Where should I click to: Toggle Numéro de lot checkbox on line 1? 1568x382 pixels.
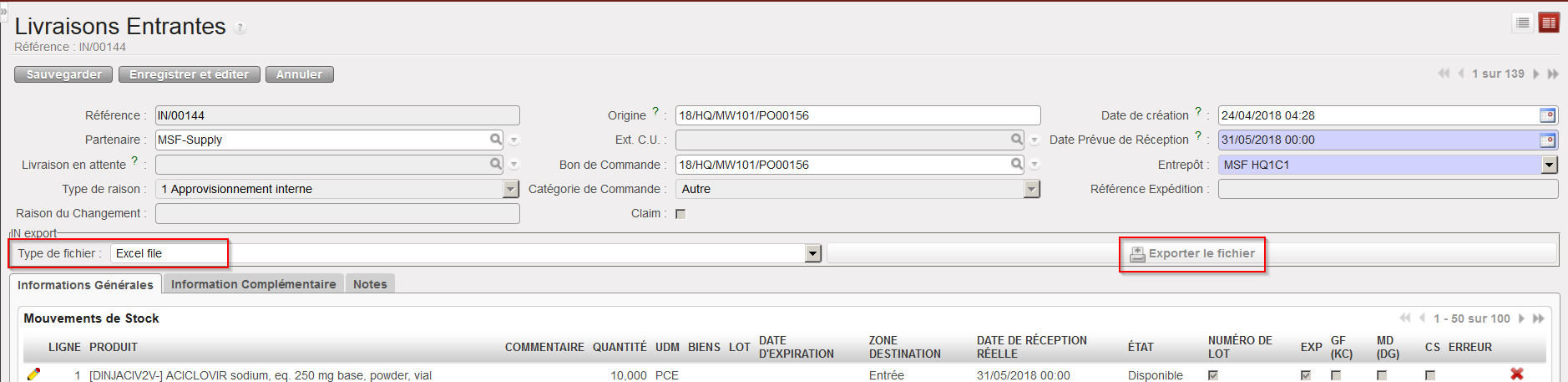[1213, 375]
